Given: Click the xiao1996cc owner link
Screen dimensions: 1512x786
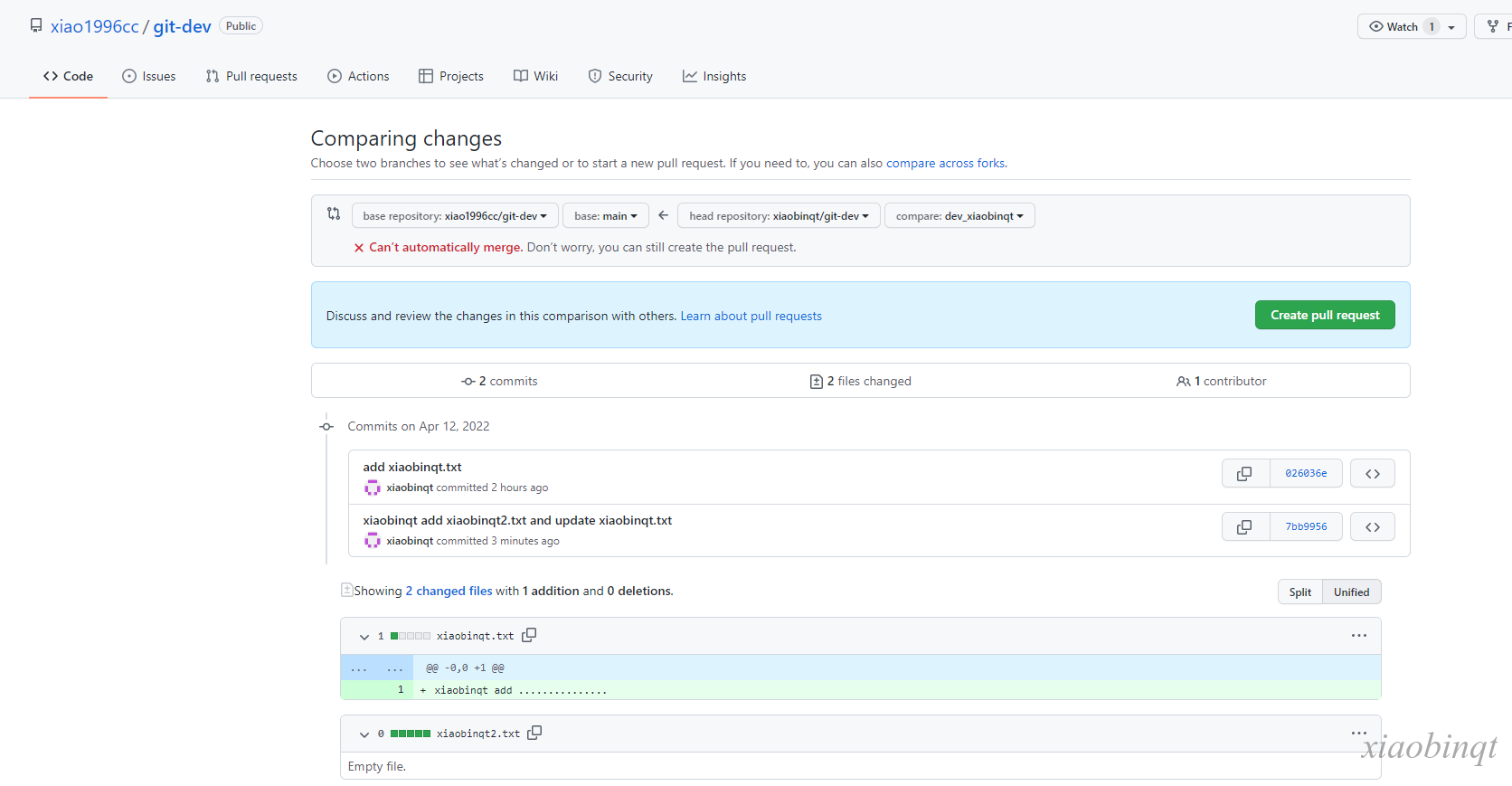Looking at the screenshot, I should 95,26.
